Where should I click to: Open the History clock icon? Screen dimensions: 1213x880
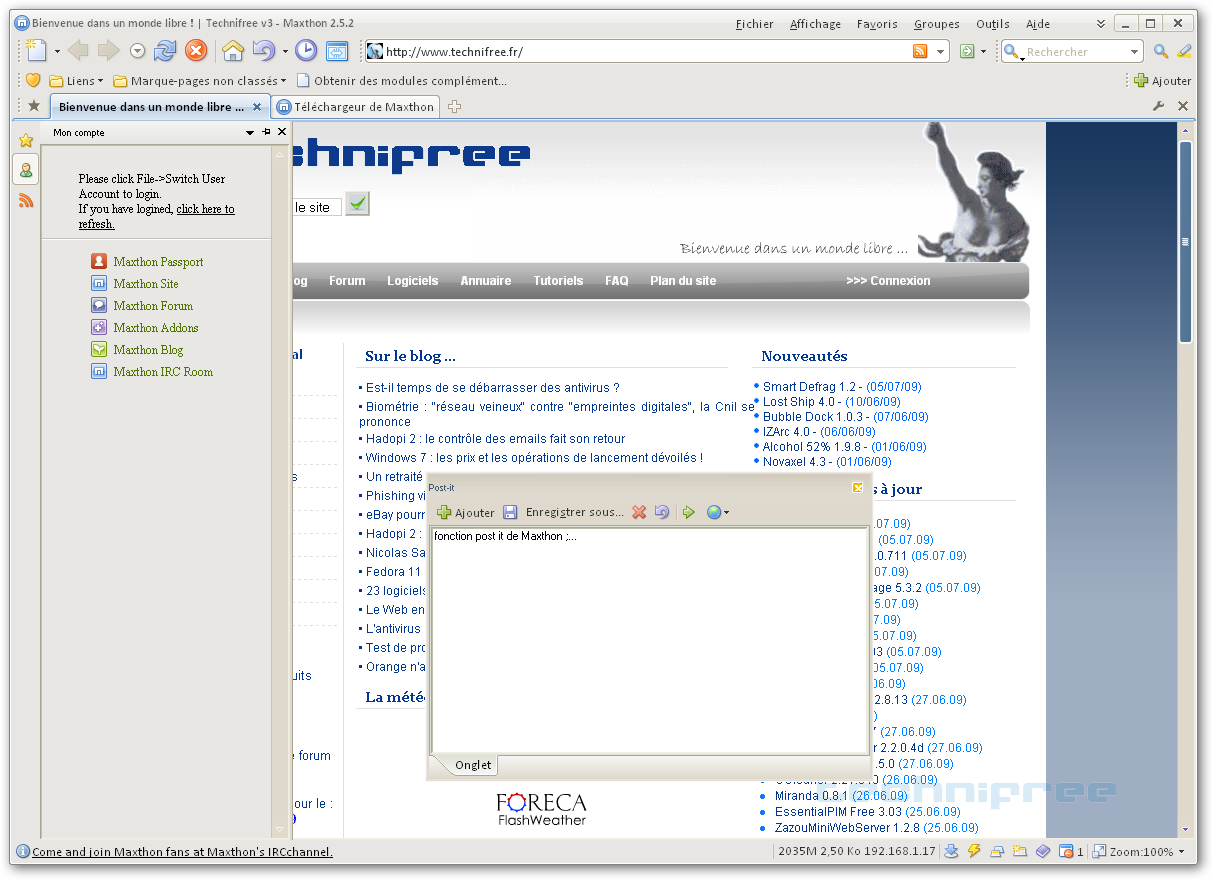point(306,51)
